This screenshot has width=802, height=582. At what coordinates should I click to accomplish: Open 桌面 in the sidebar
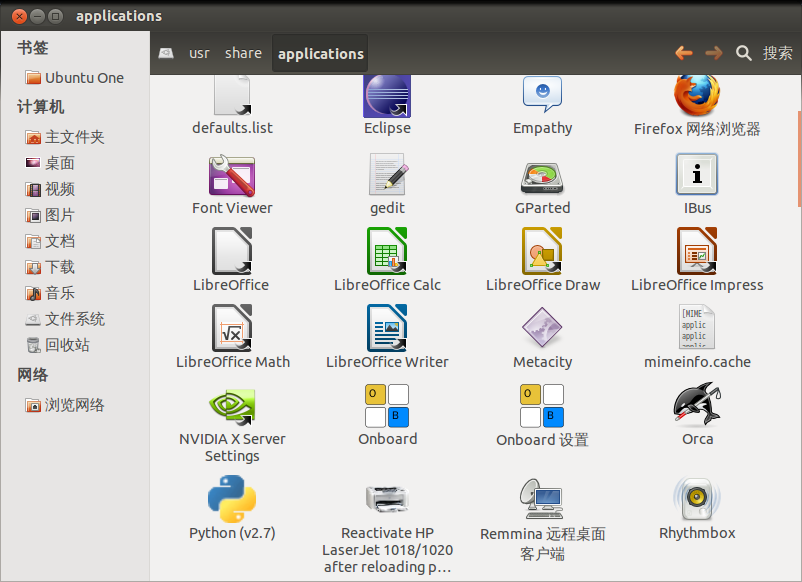click(50, 163)
